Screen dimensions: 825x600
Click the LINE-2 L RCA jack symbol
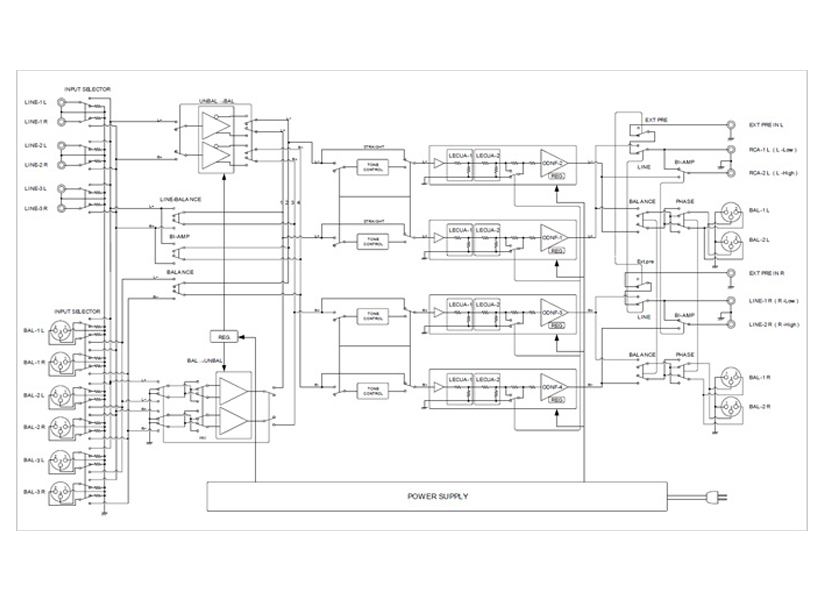click(x=62, y=146)
